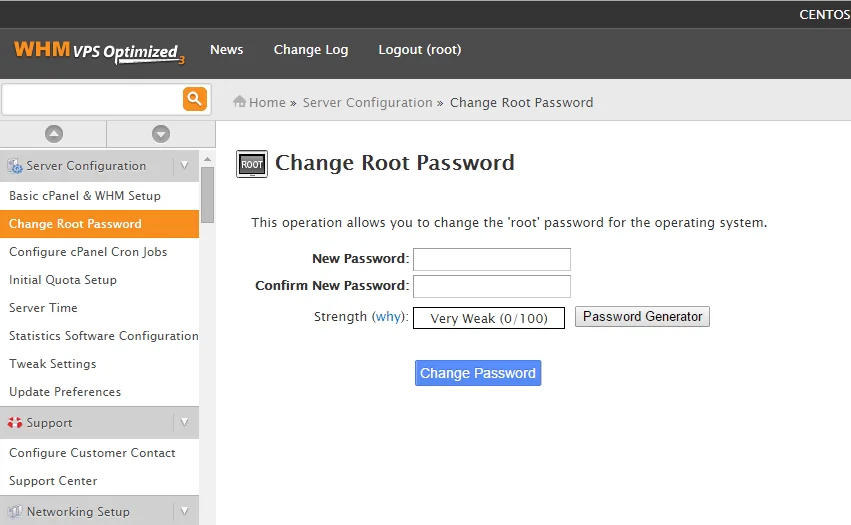Click the down arrow sidebar navigation button

161,134
